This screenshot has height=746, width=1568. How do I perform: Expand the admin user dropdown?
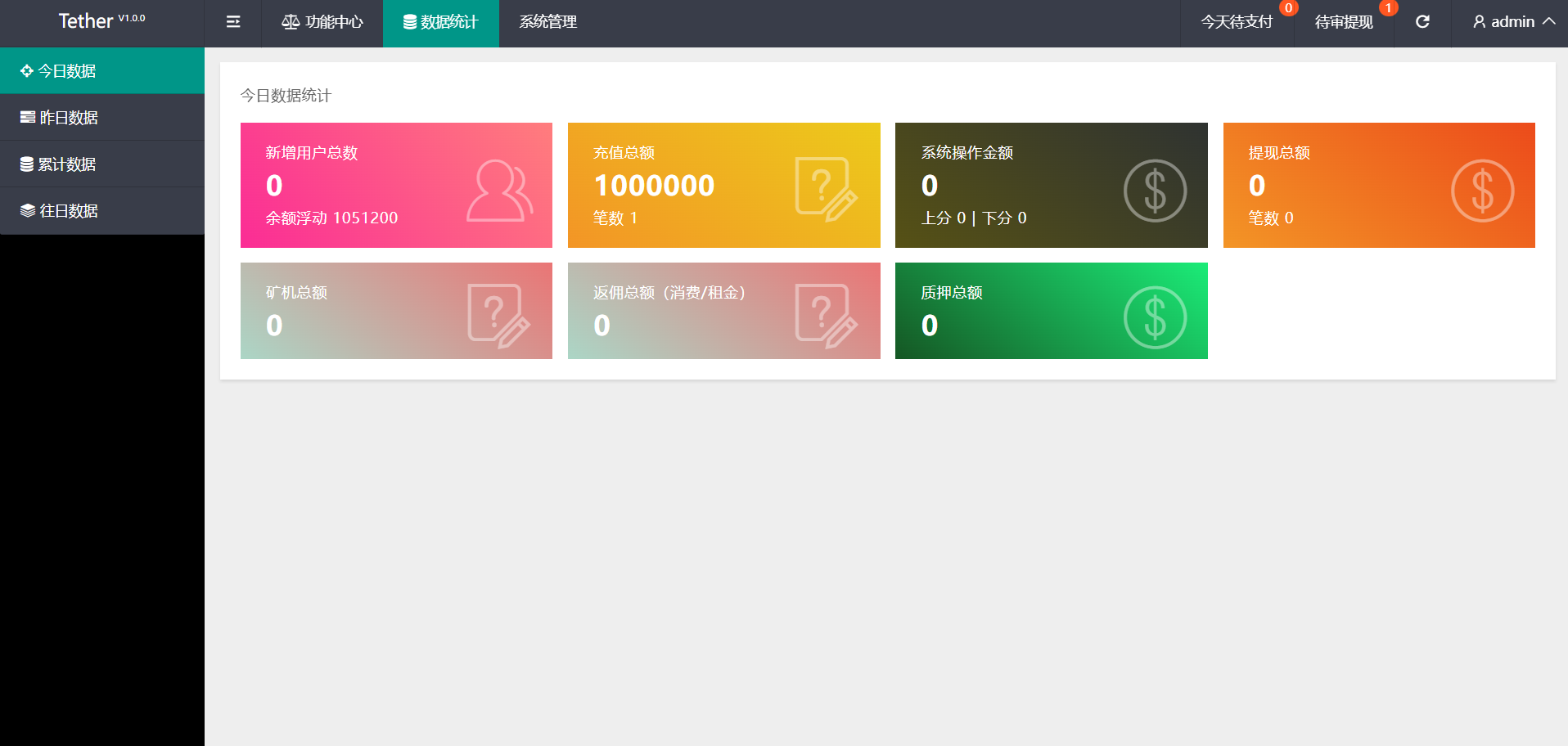click(x=1513, y=22)
